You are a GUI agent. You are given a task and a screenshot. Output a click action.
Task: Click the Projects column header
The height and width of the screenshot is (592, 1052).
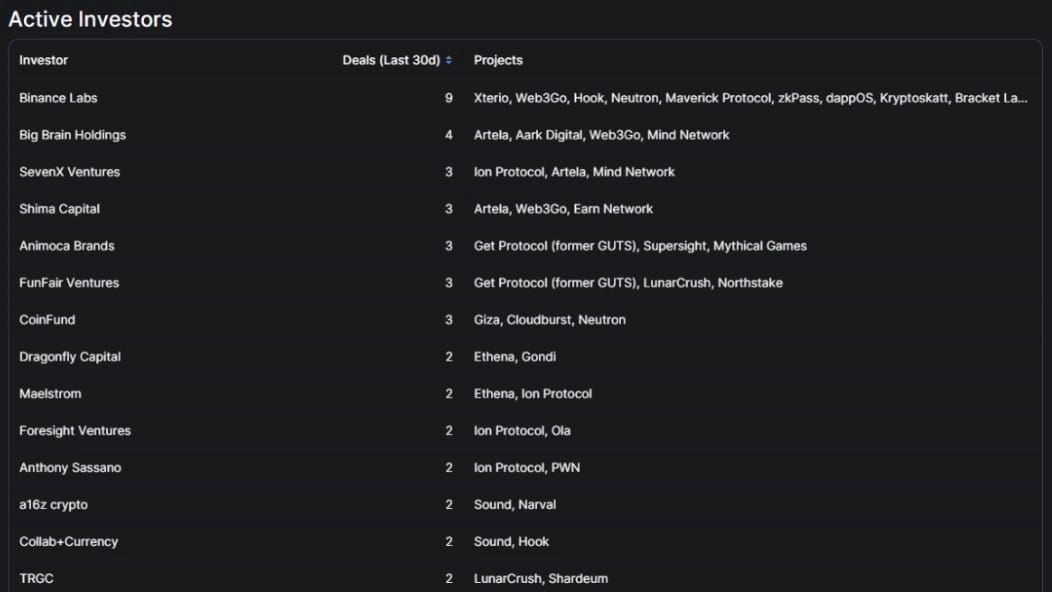point(498,60)
